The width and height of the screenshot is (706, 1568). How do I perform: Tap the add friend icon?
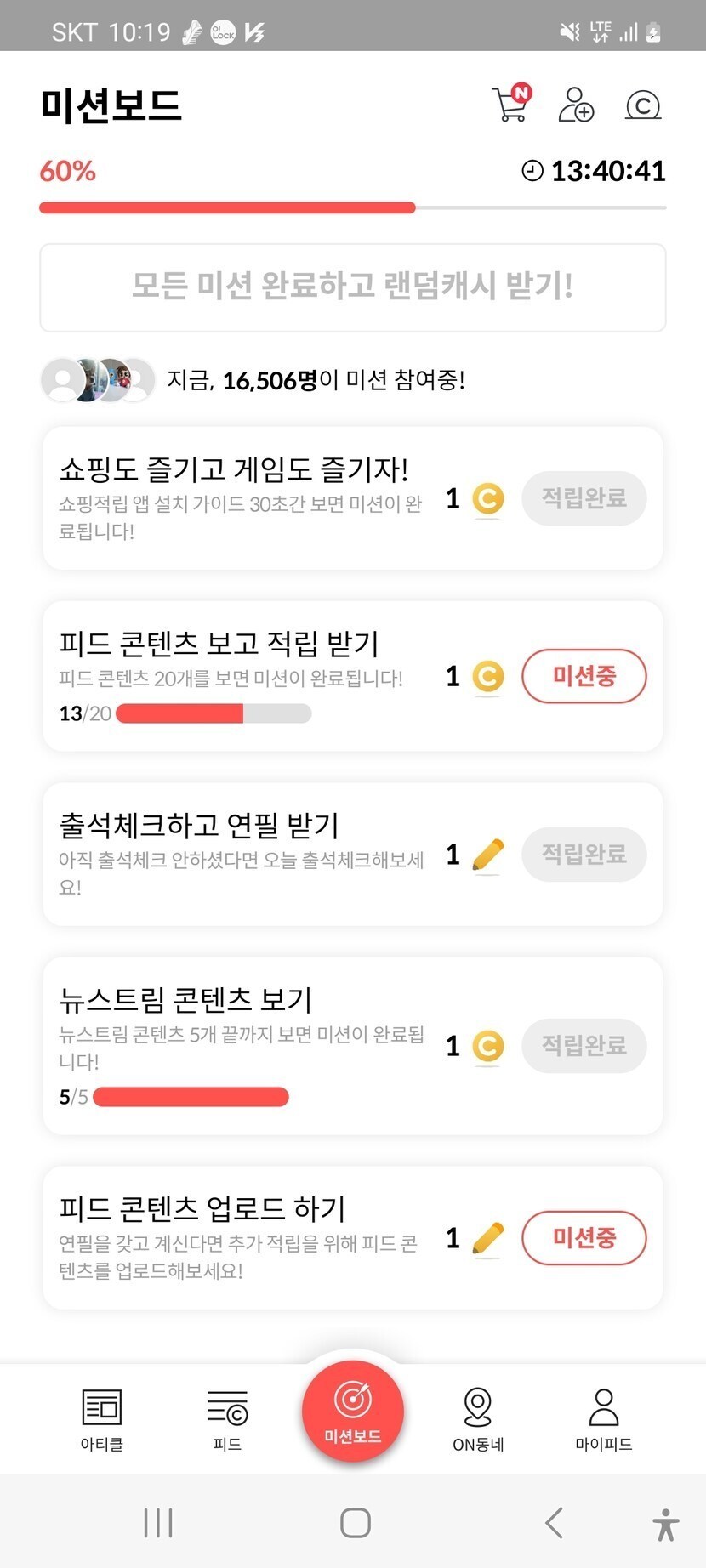pos(576,105)
